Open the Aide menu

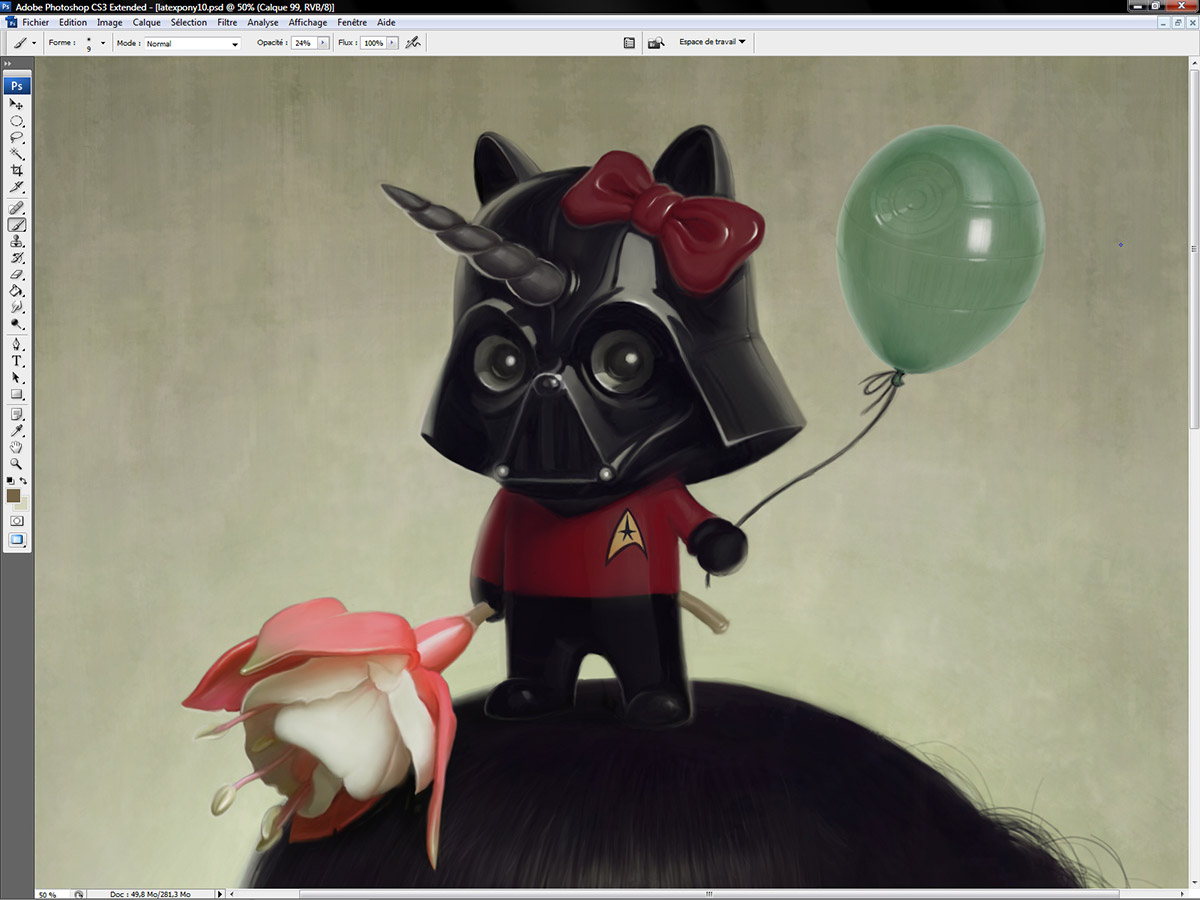(x=386, y=22)
